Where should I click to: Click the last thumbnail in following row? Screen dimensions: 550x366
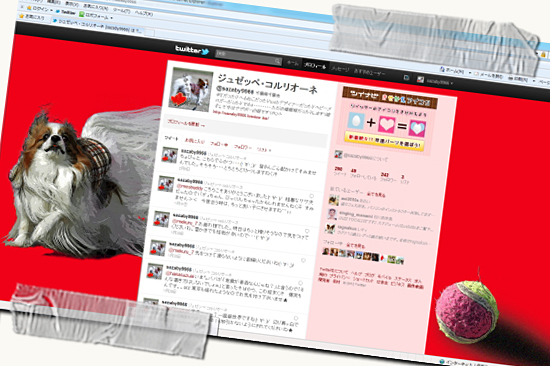[400, 260]
